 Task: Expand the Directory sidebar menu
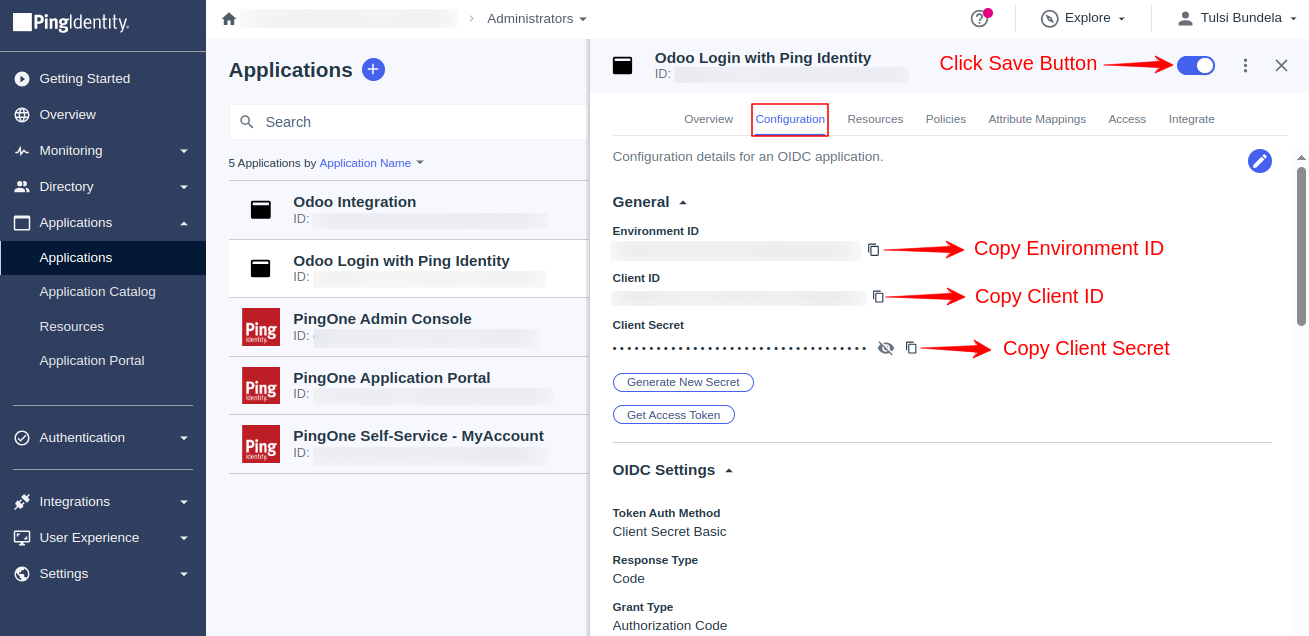coord(184,187)
